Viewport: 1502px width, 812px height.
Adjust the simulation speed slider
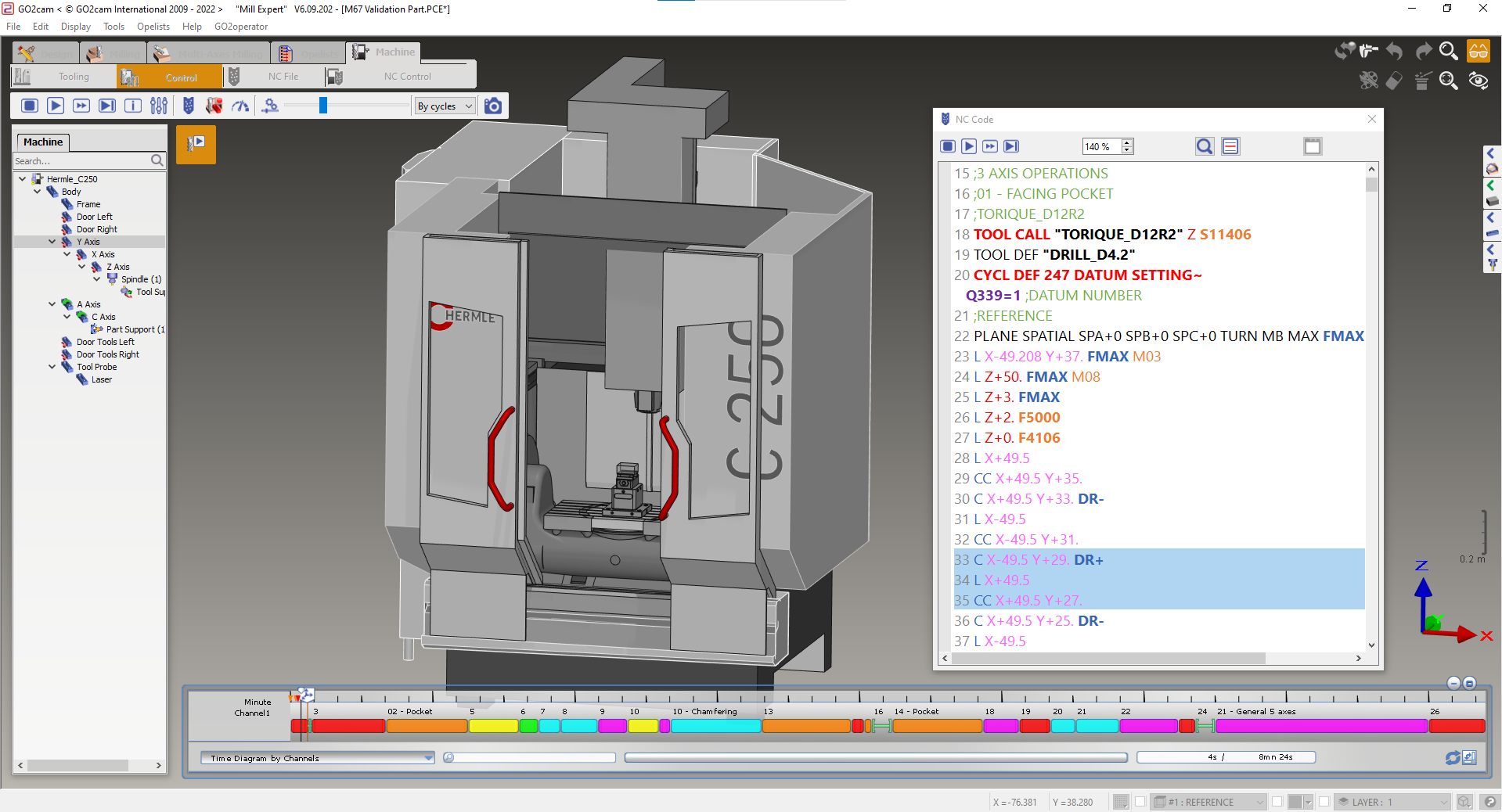pyautogui.click(x=322, y=106)
